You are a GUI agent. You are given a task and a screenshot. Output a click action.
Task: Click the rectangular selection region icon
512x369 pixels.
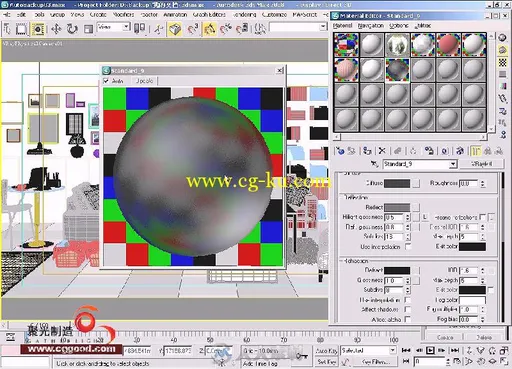tap(21, 29)
